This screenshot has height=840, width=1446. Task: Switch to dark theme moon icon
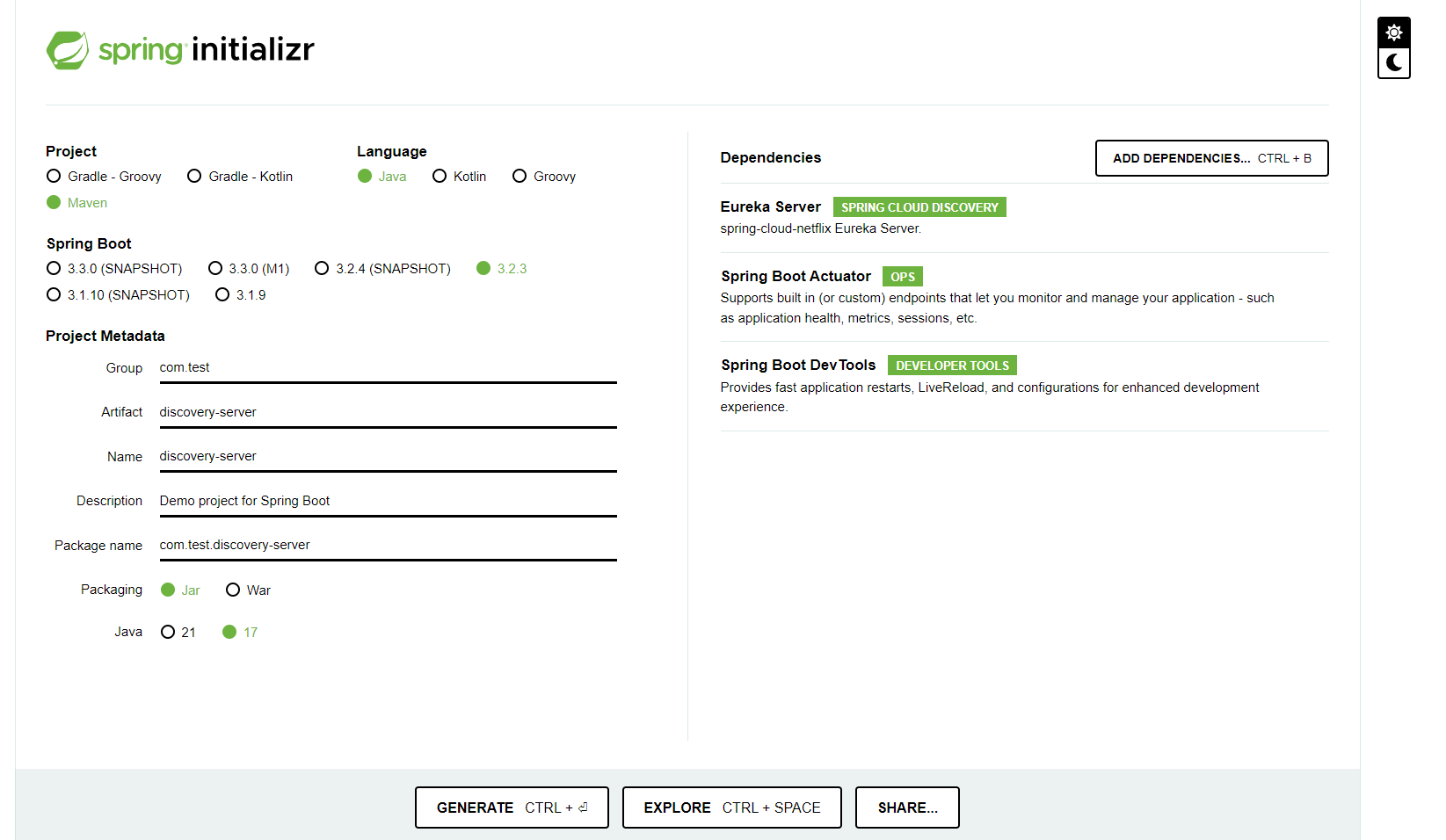click(1394, 62)
